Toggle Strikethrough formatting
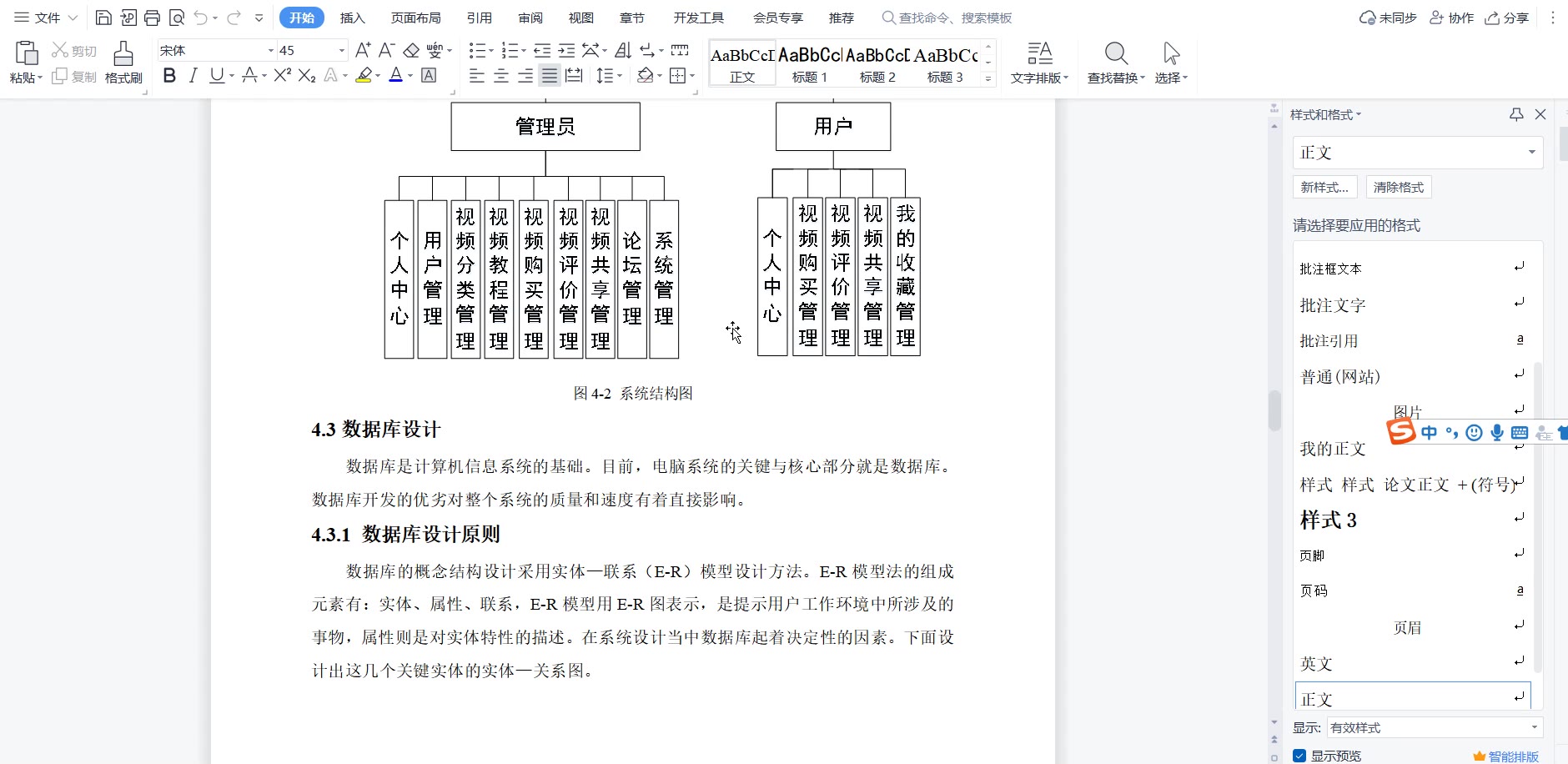This screenshot has height=764, width=1568. pyautogui.click(x=249, y=76)
